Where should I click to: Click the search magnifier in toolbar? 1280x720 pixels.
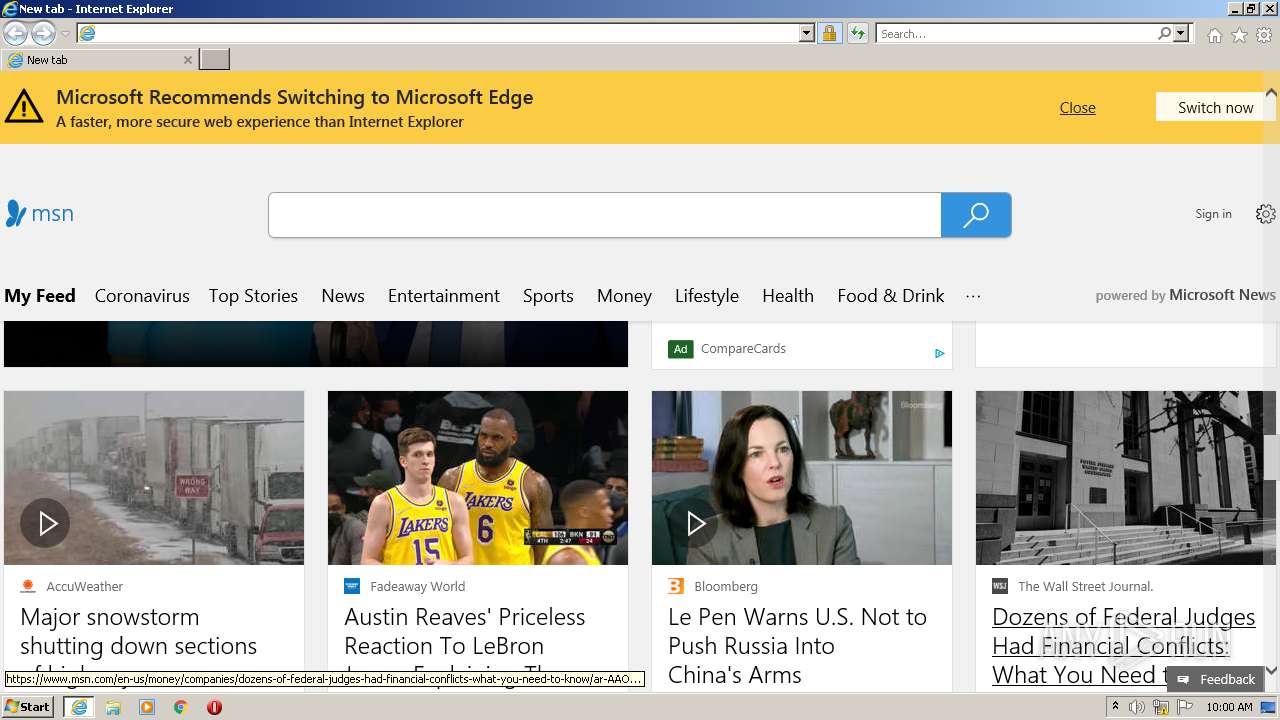click(1164, 33)
